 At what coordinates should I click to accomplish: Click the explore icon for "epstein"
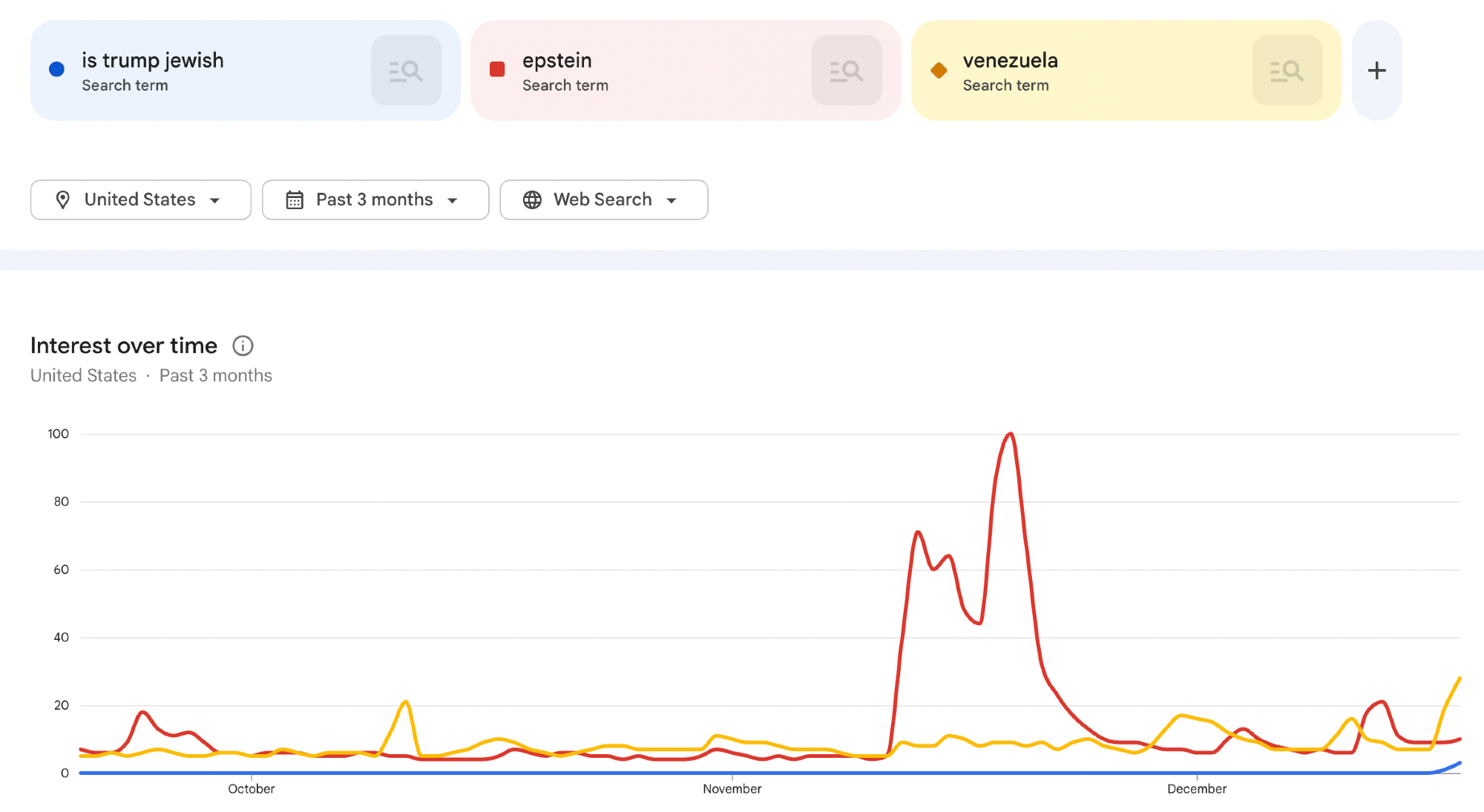point(847,70)
